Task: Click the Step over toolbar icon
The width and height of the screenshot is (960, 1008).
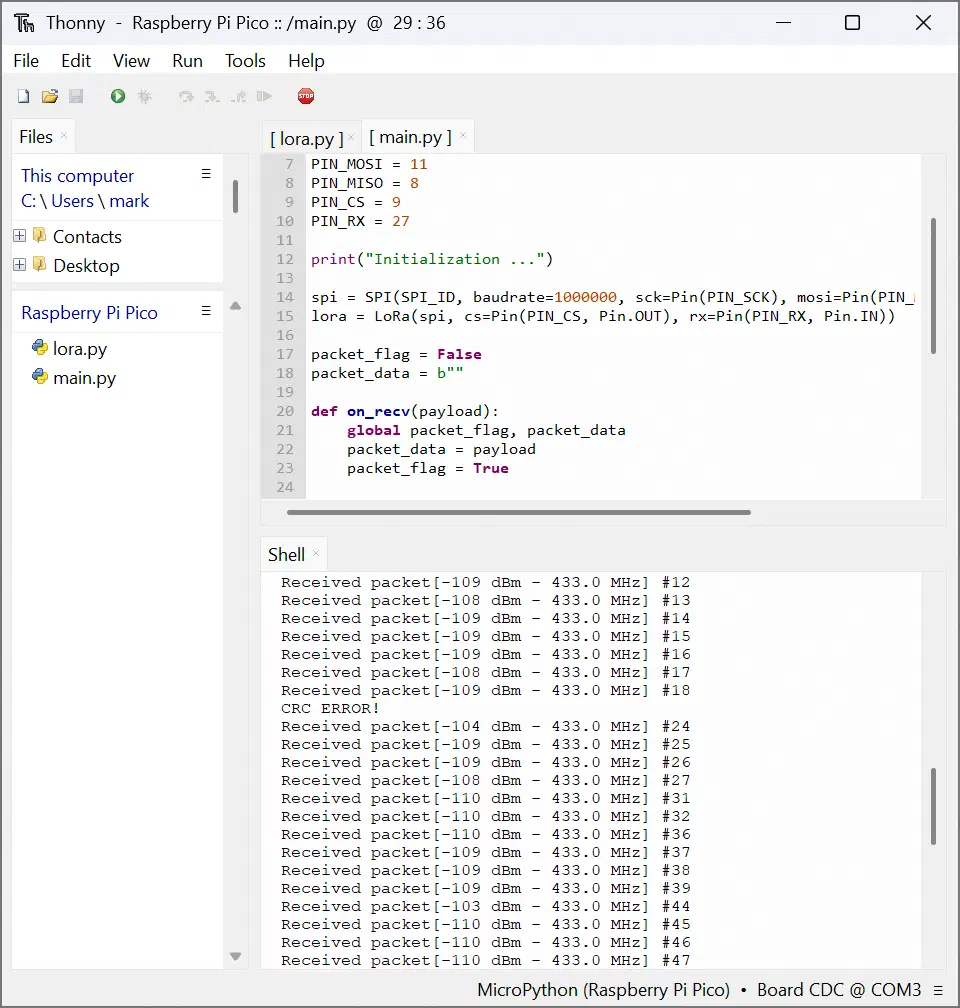Action: pos(186,96)
